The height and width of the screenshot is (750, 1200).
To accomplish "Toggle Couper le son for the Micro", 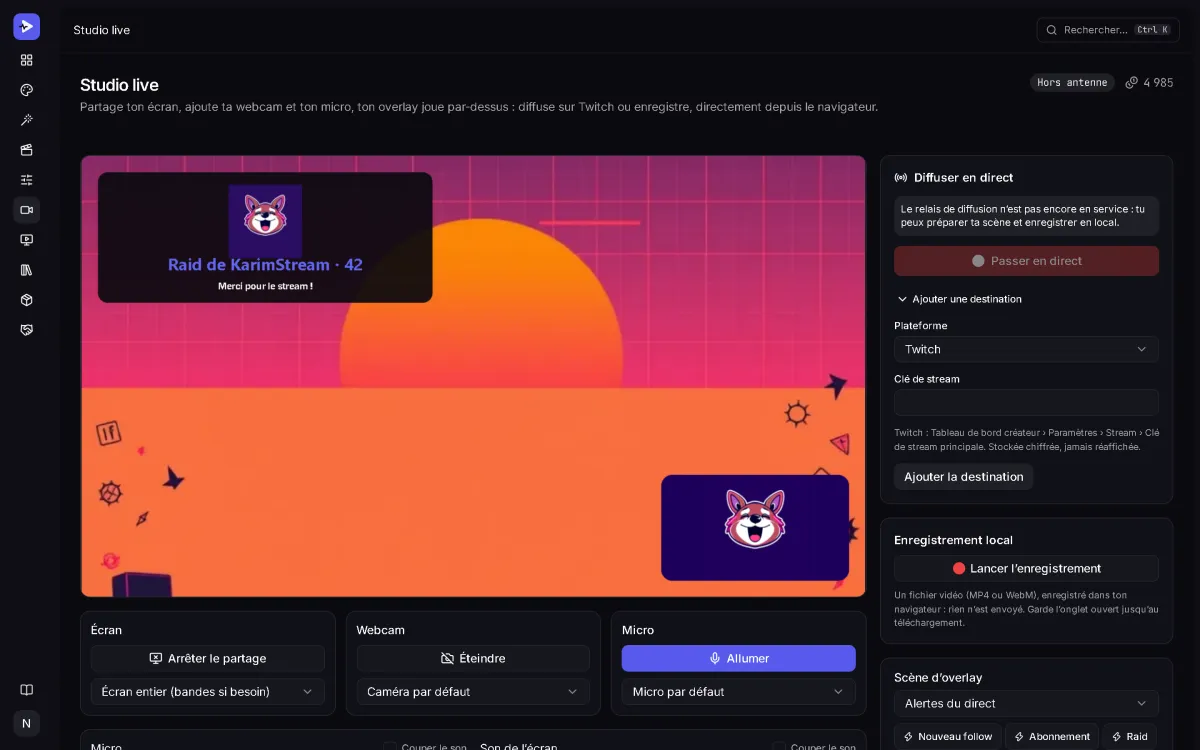I will [390, 747].
